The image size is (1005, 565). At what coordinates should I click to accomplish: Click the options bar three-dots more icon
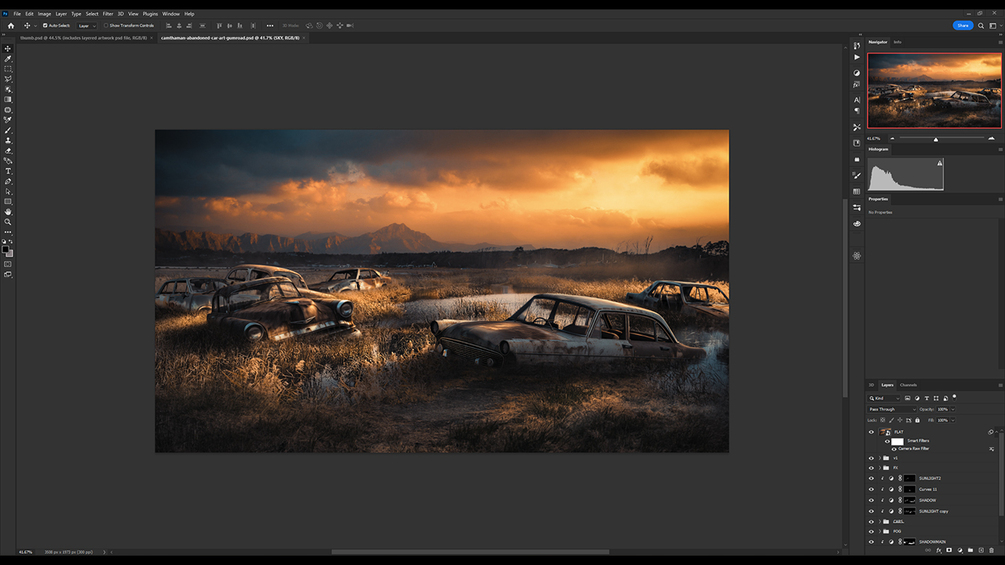tap(270, 26)
